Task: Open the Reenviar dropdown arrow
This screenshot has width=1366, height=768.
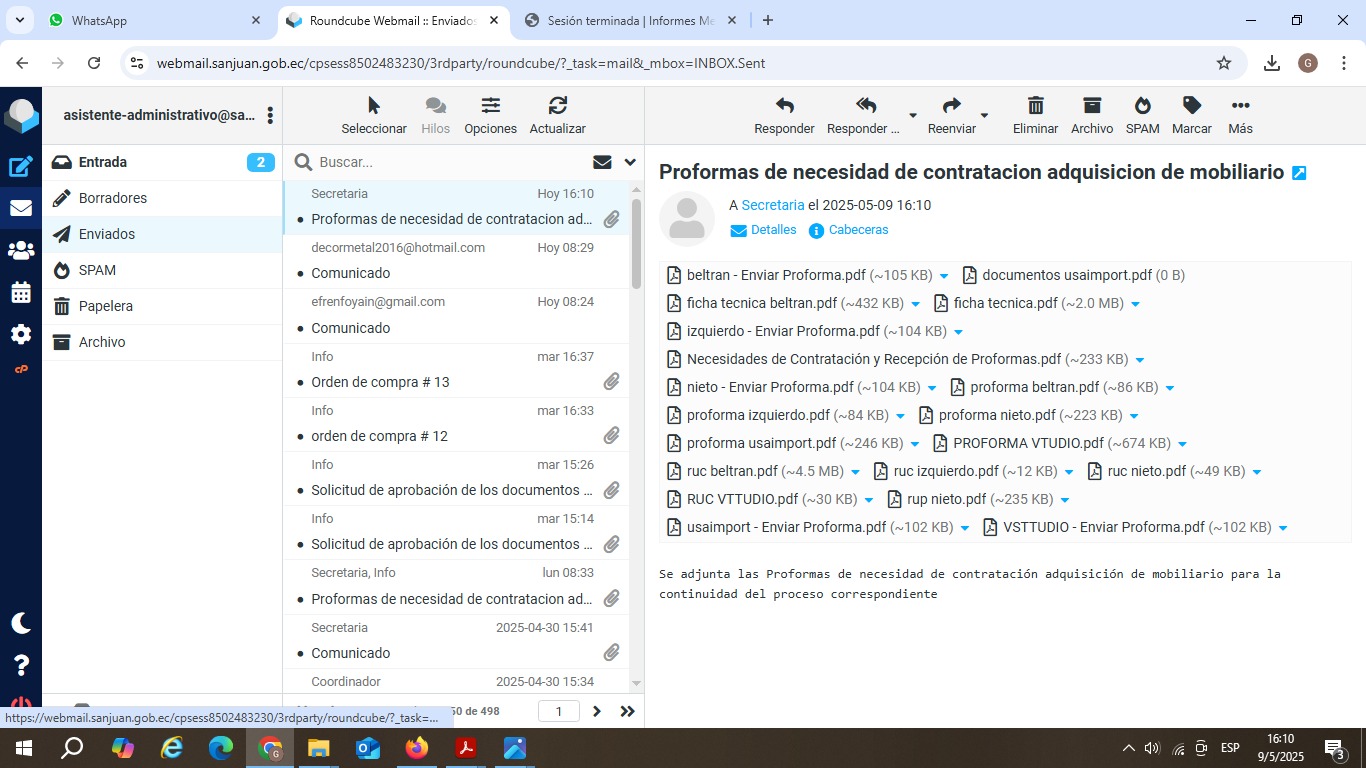Action: pyautogui.click(x=984, y=116)
